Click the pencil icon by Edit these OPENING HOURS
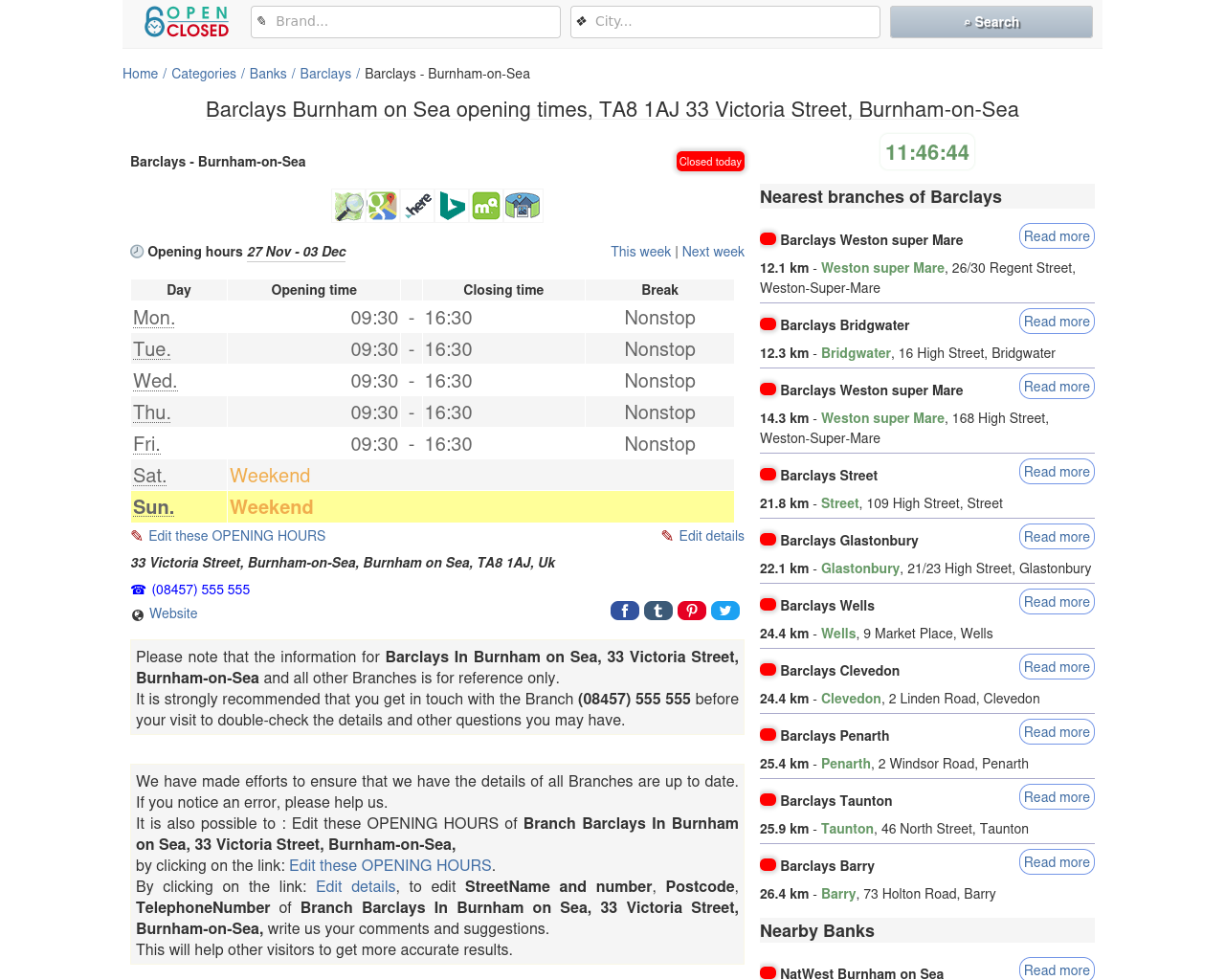1225x980 pixels. [x=137, y=536]
